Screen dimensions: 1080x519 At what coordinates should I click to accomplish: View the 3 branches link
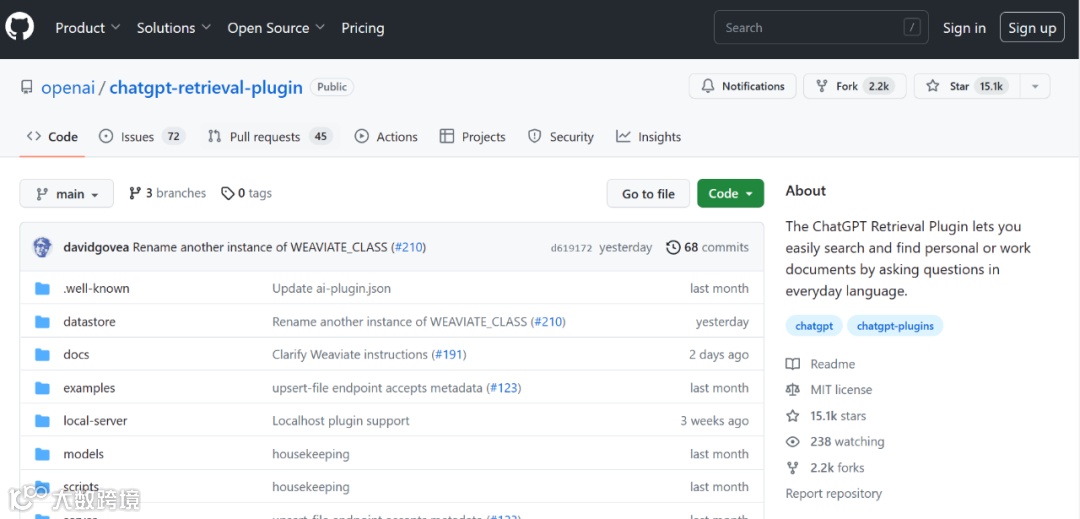tap(167, 193)
